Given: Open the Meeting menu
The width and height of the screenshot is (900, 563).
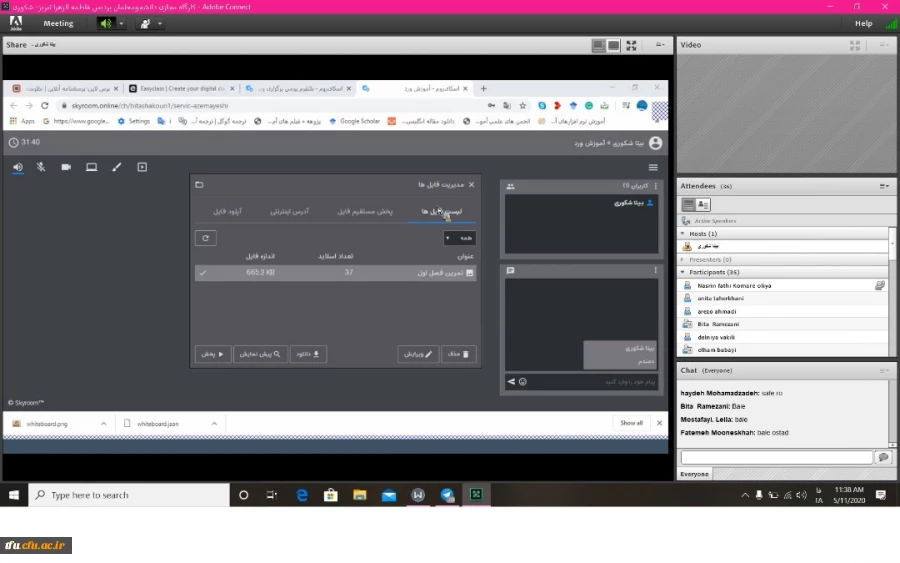Looking at the screenshot, I should [x=58, y=23].
